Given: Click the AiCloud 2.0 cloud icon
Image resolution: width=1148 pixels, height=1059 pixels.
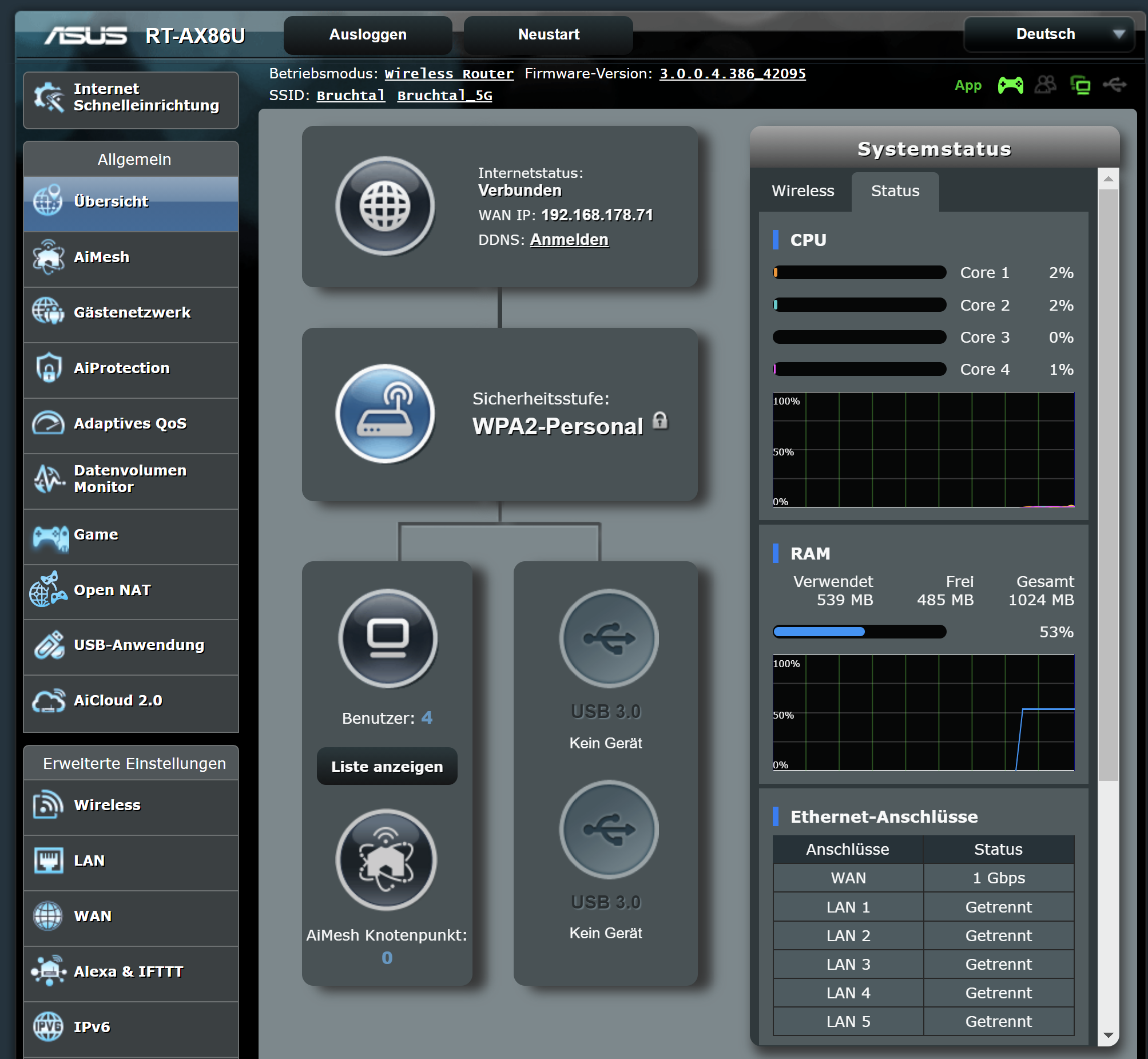Looking at the screenshot, I should [49, 700].
